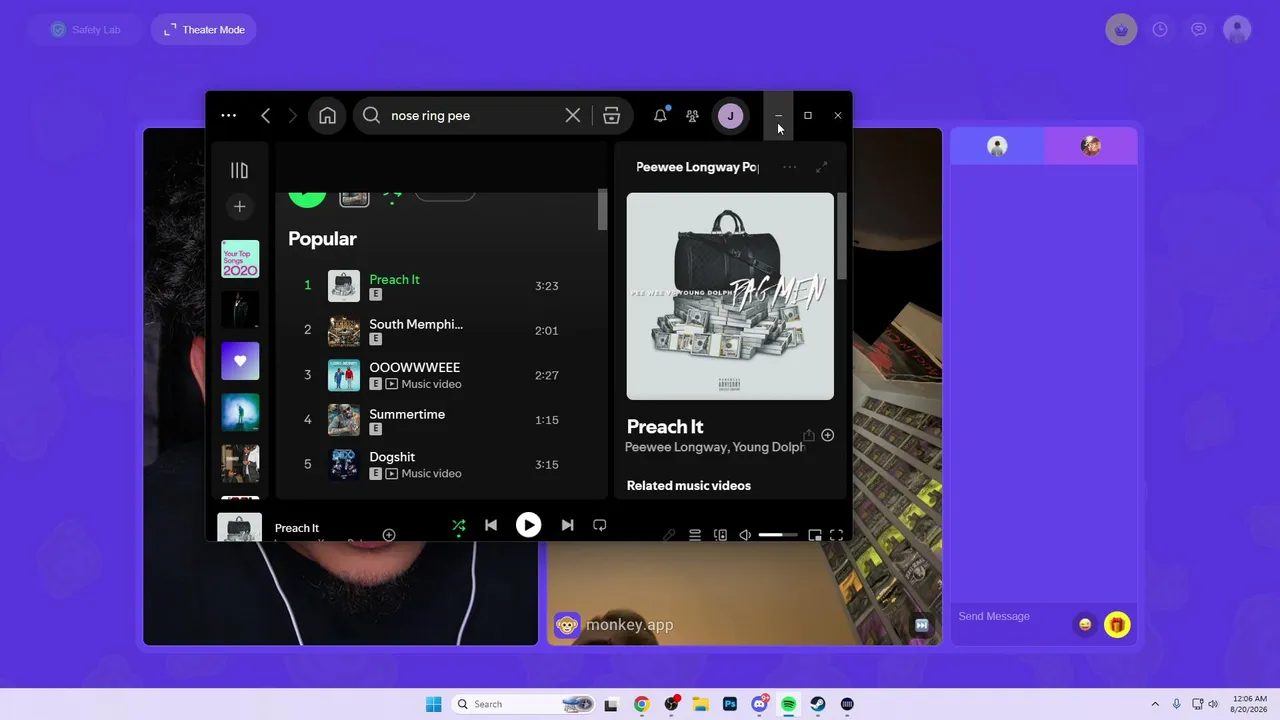Send a gift in Monkey chat

pyautogui.click(x=1117, y=625)
